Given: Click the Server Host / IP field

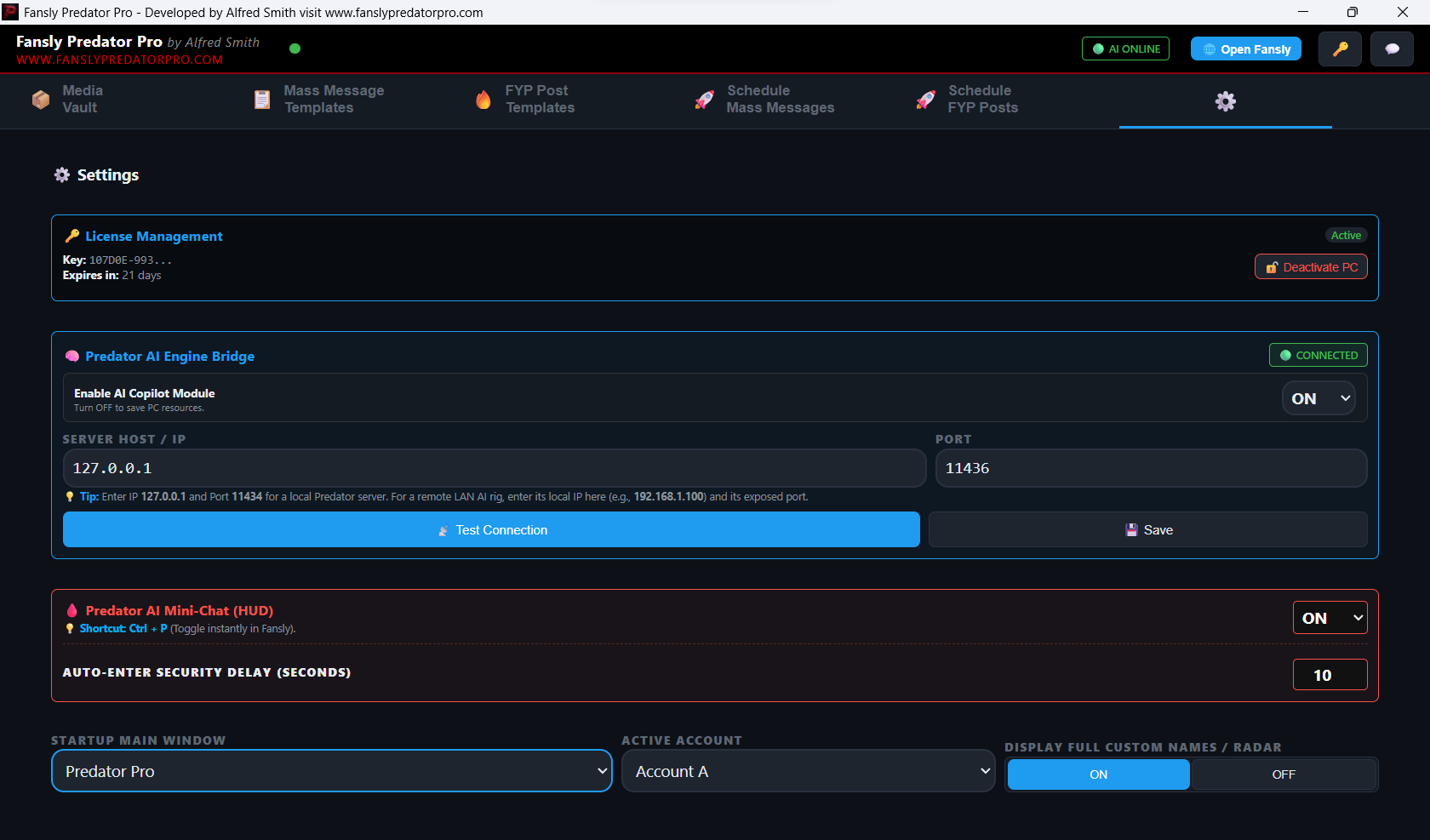Looking at the screenshot, I should pyautogui.click(x=494, y=468).
